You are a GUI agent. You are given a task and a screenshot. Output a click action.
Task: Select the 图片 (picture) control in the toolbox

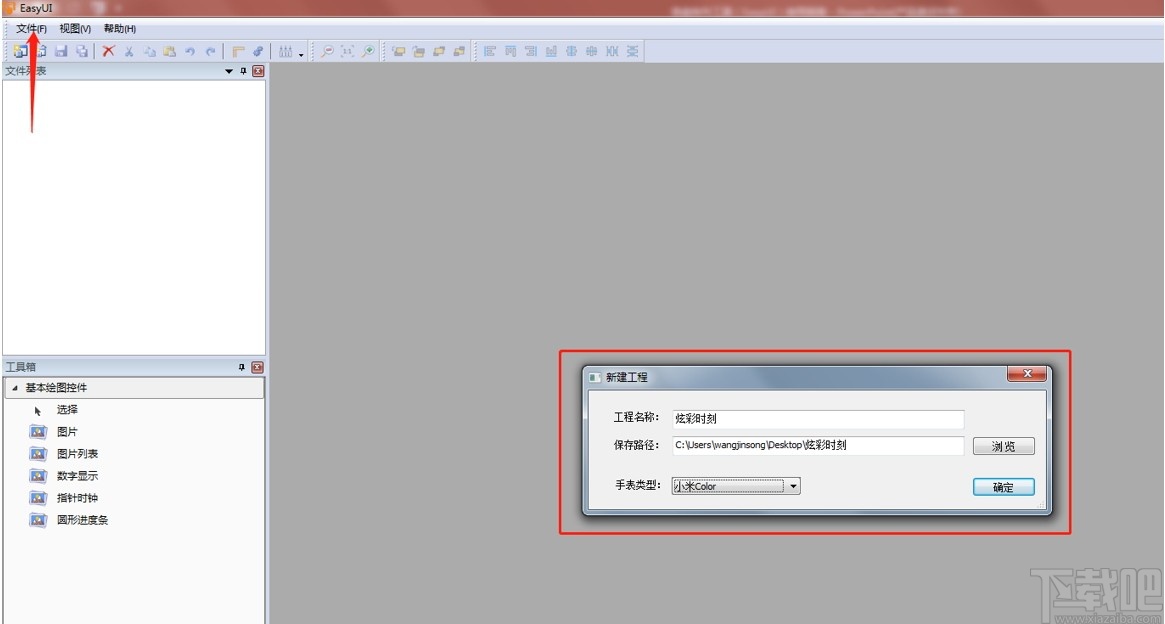(x=67, y=431)
